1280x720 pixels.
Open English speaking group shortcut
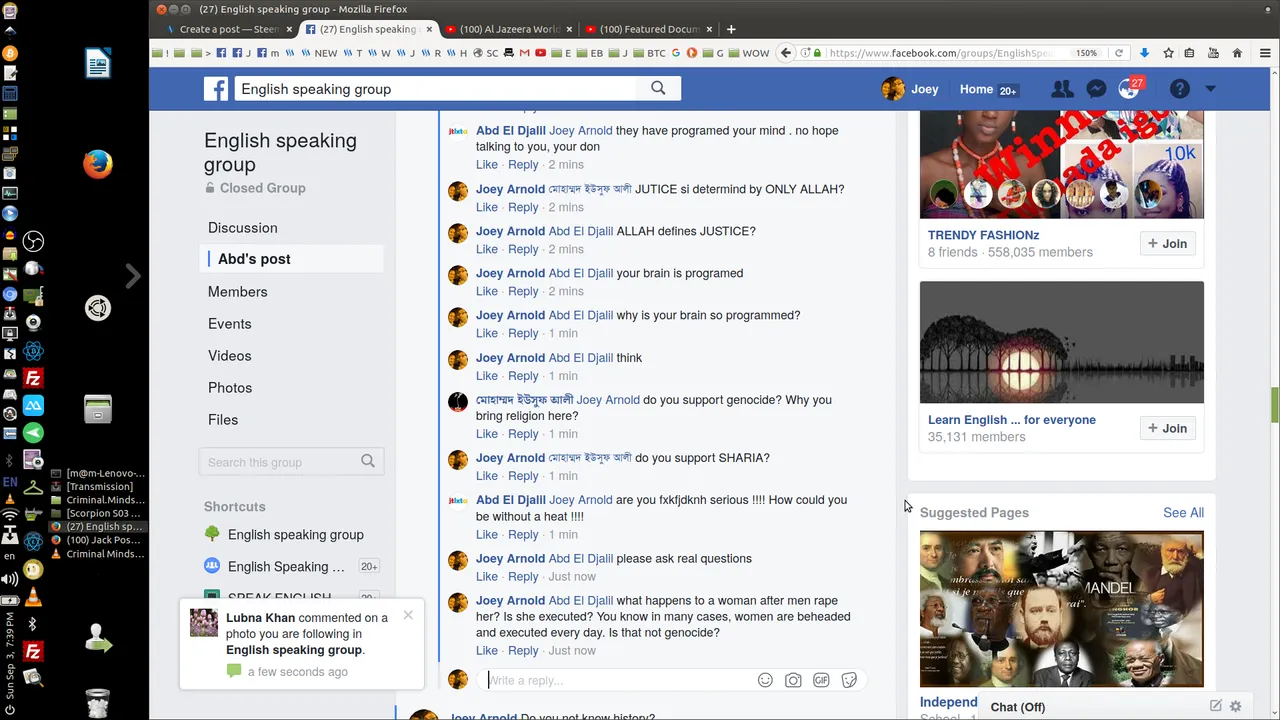point(296,534)
